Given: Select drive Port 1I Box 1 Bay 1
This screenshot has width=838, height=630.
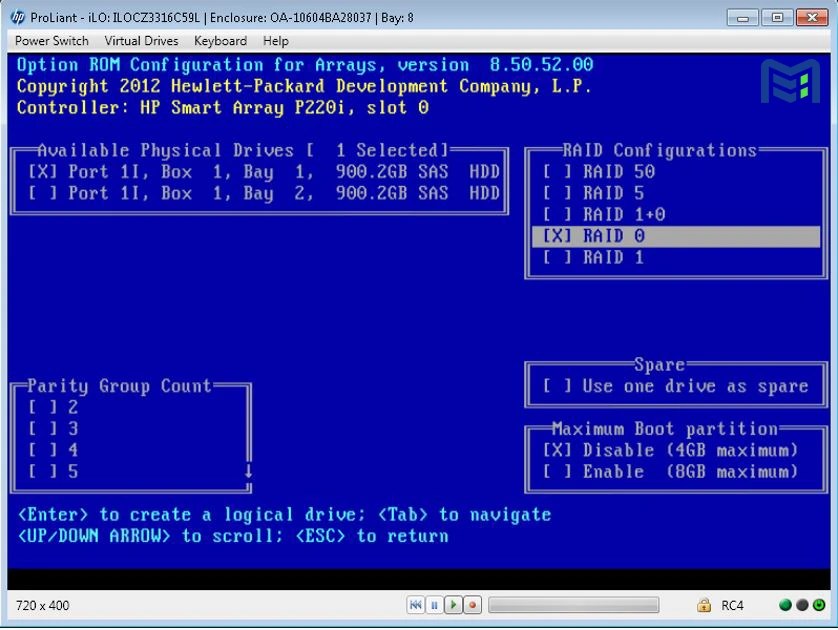Looking at the screenshot, I should tap(263, 172).
